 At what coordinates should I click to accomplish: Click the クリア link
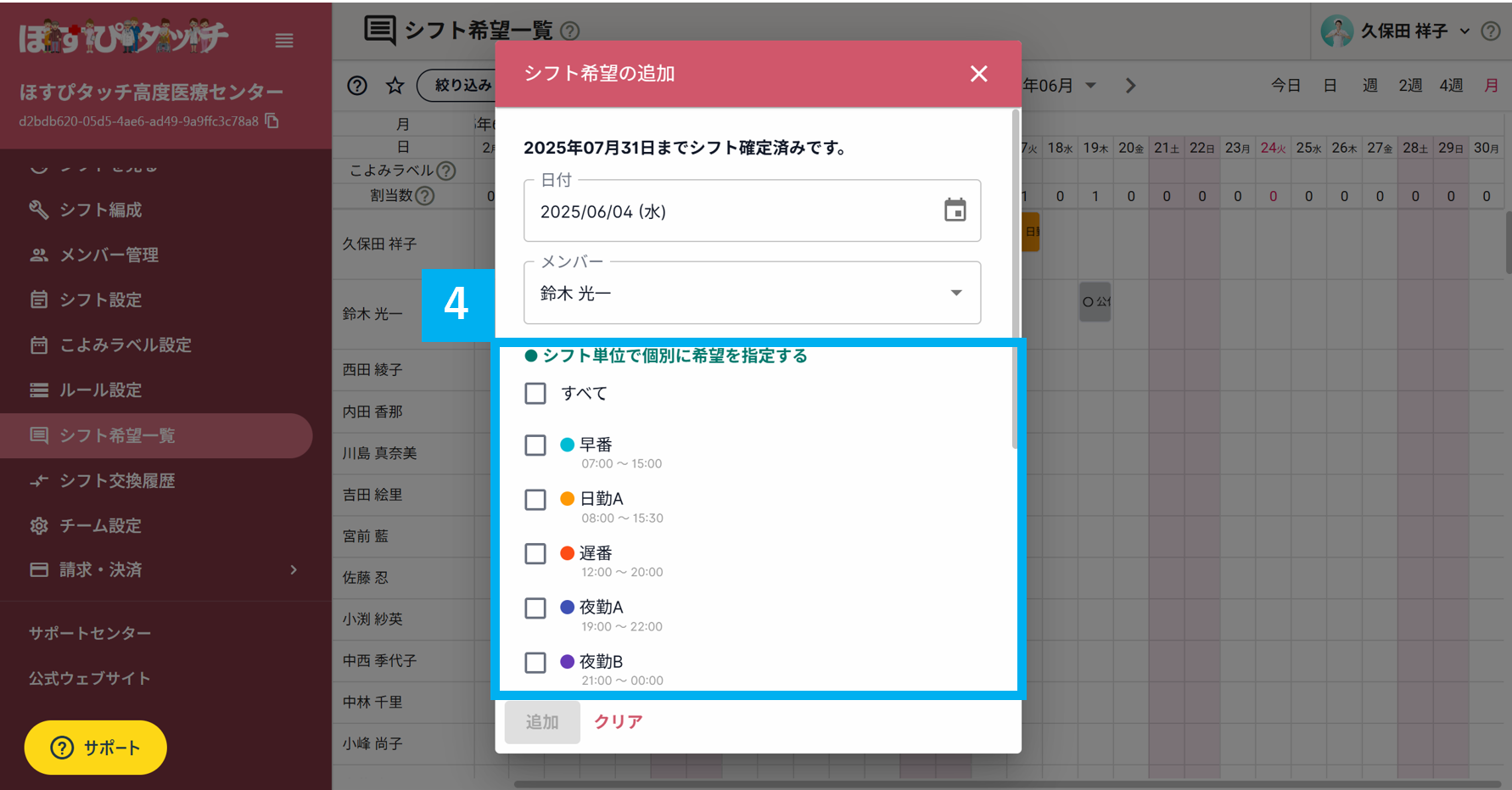tap(618, 721)
